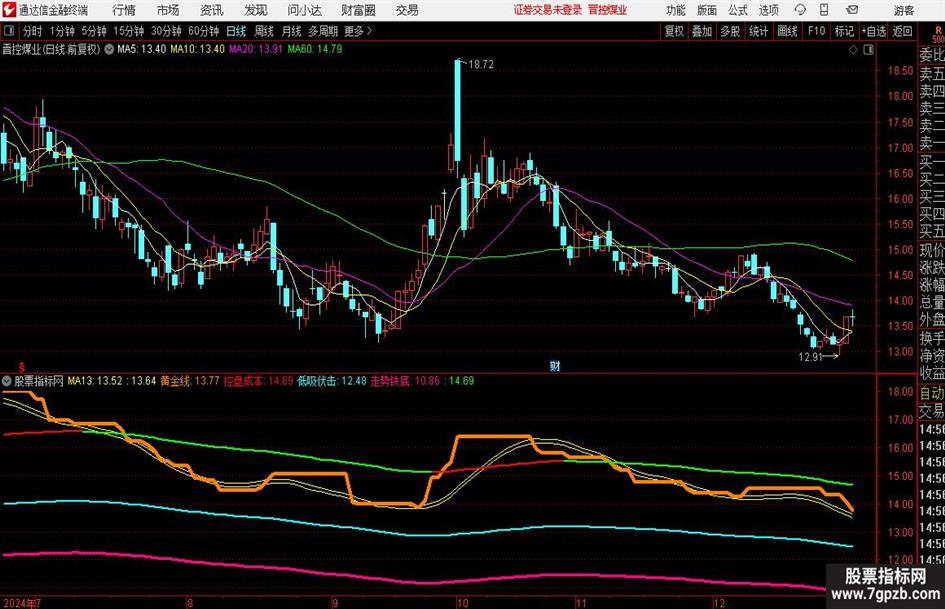The height and width of the screenshot is (609, 945).
Task: Open the F10 company info button
Action: pos(817,31)
